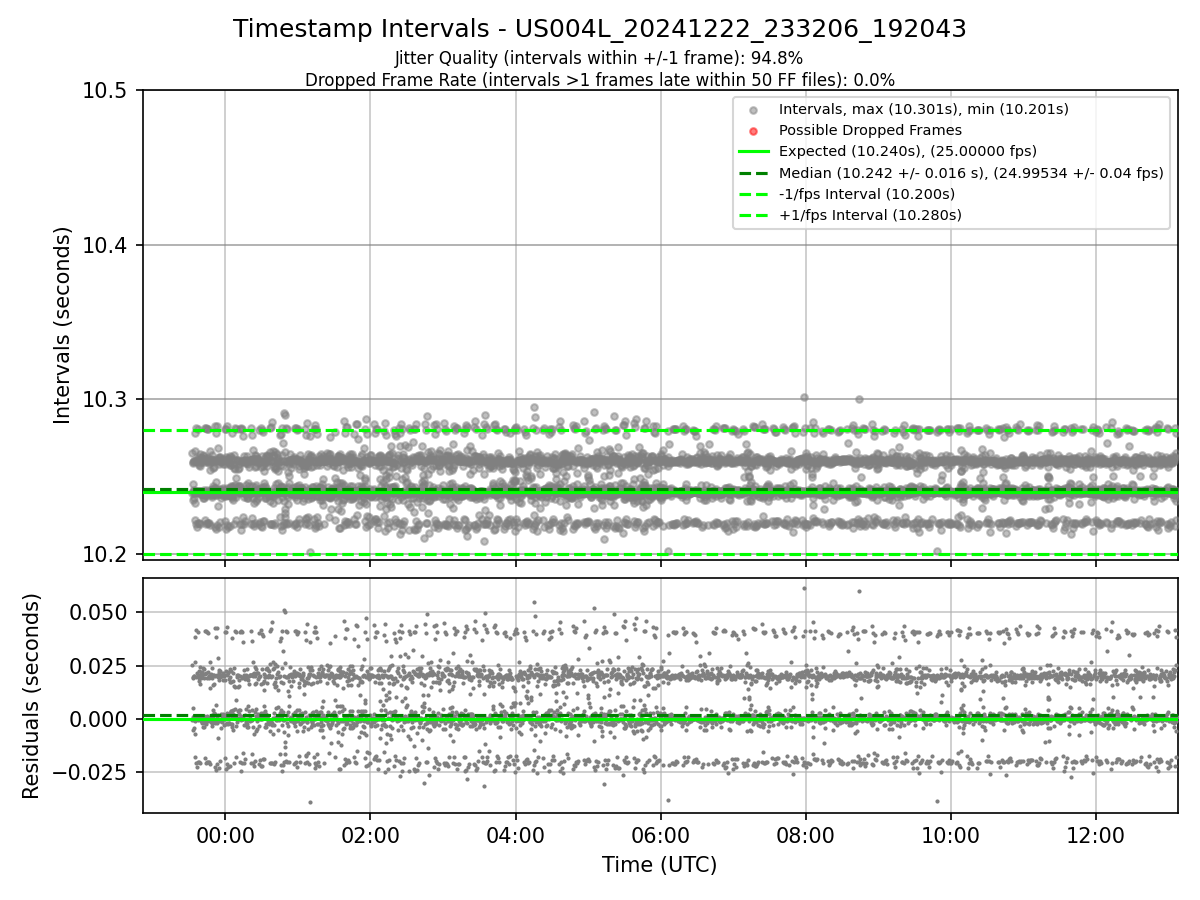Click the solid green line sample beside 'Expected'
Screen dimensions: 1200x900
754,152
